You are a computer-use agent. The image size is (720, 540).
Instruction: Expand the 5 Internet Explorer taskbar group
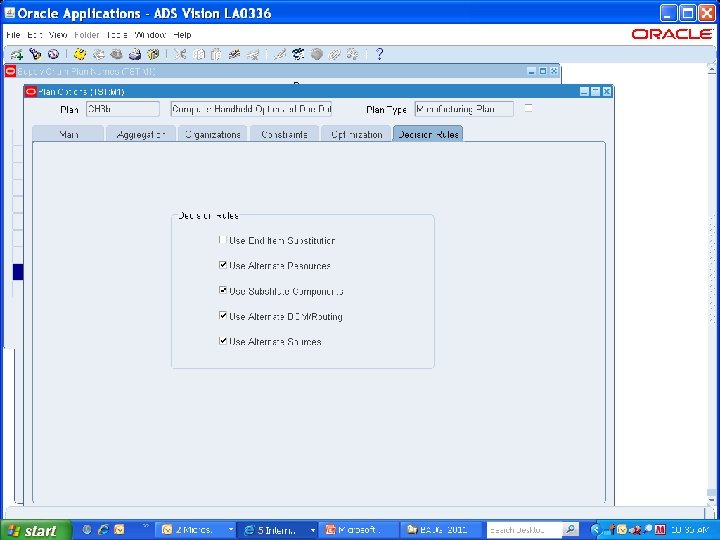pos(278,530)
